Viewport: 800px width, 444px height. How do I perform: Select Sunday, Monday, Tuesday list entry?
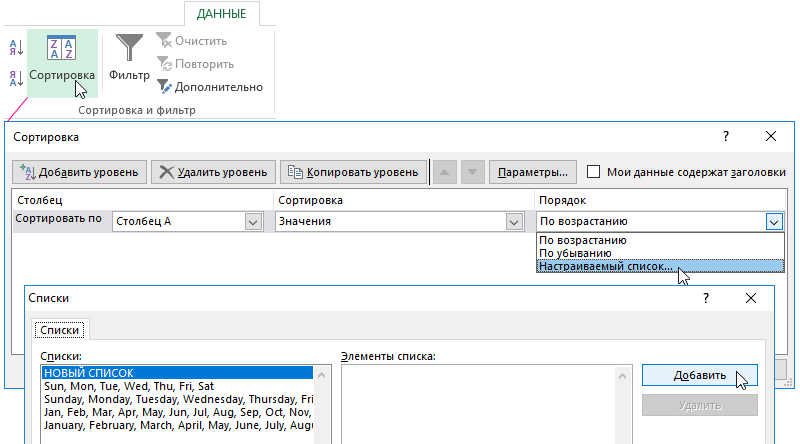178,399
